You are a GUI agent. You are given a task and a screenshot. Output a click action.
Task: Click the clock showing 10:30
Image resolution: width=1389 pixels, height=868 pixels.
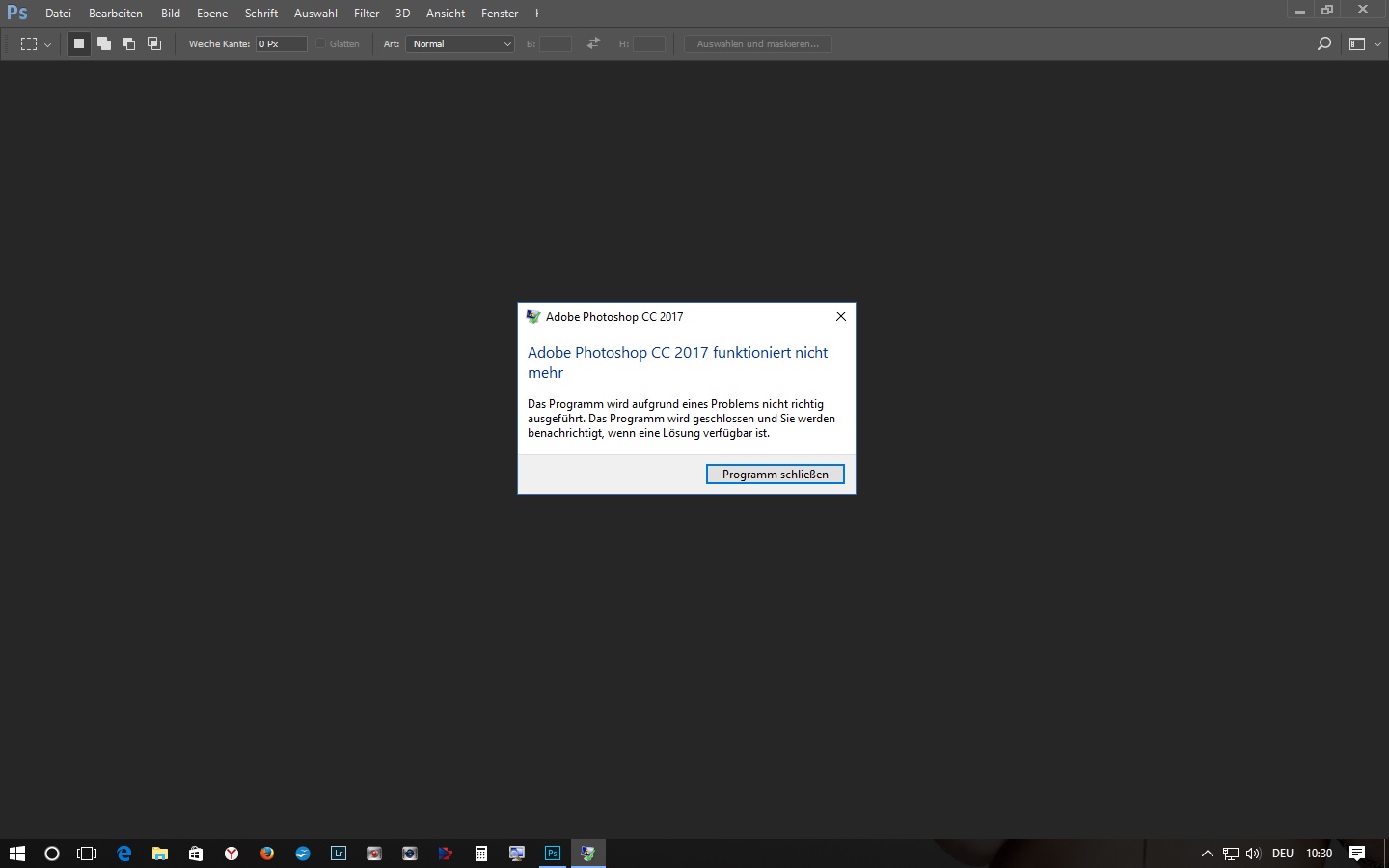point(1319,854)
